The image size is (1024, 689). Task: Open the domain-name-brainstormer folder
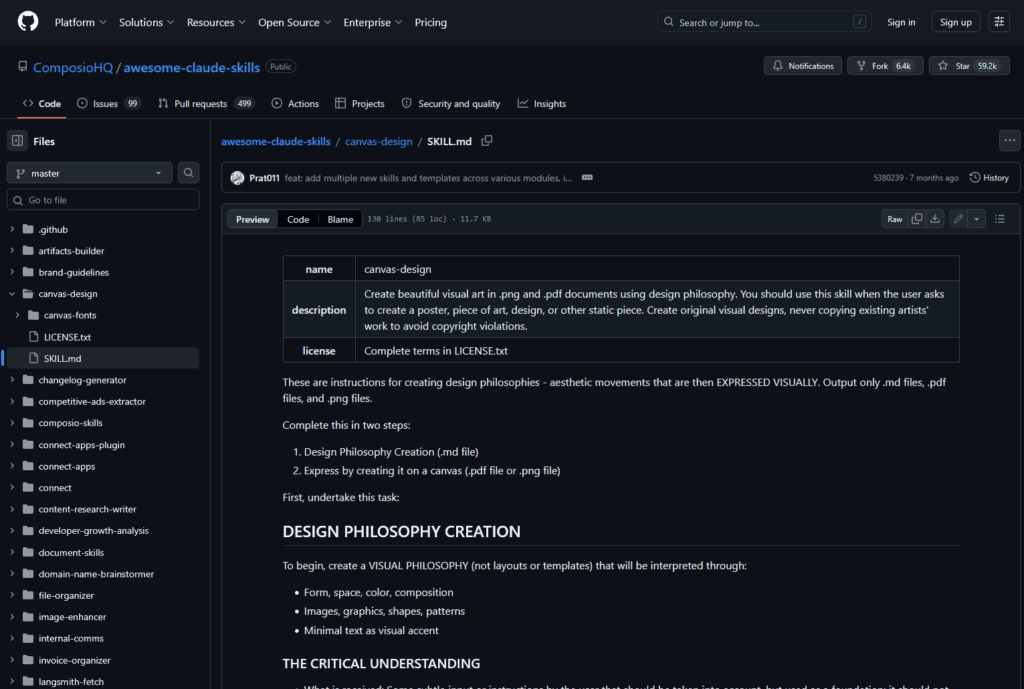point(97,574)
